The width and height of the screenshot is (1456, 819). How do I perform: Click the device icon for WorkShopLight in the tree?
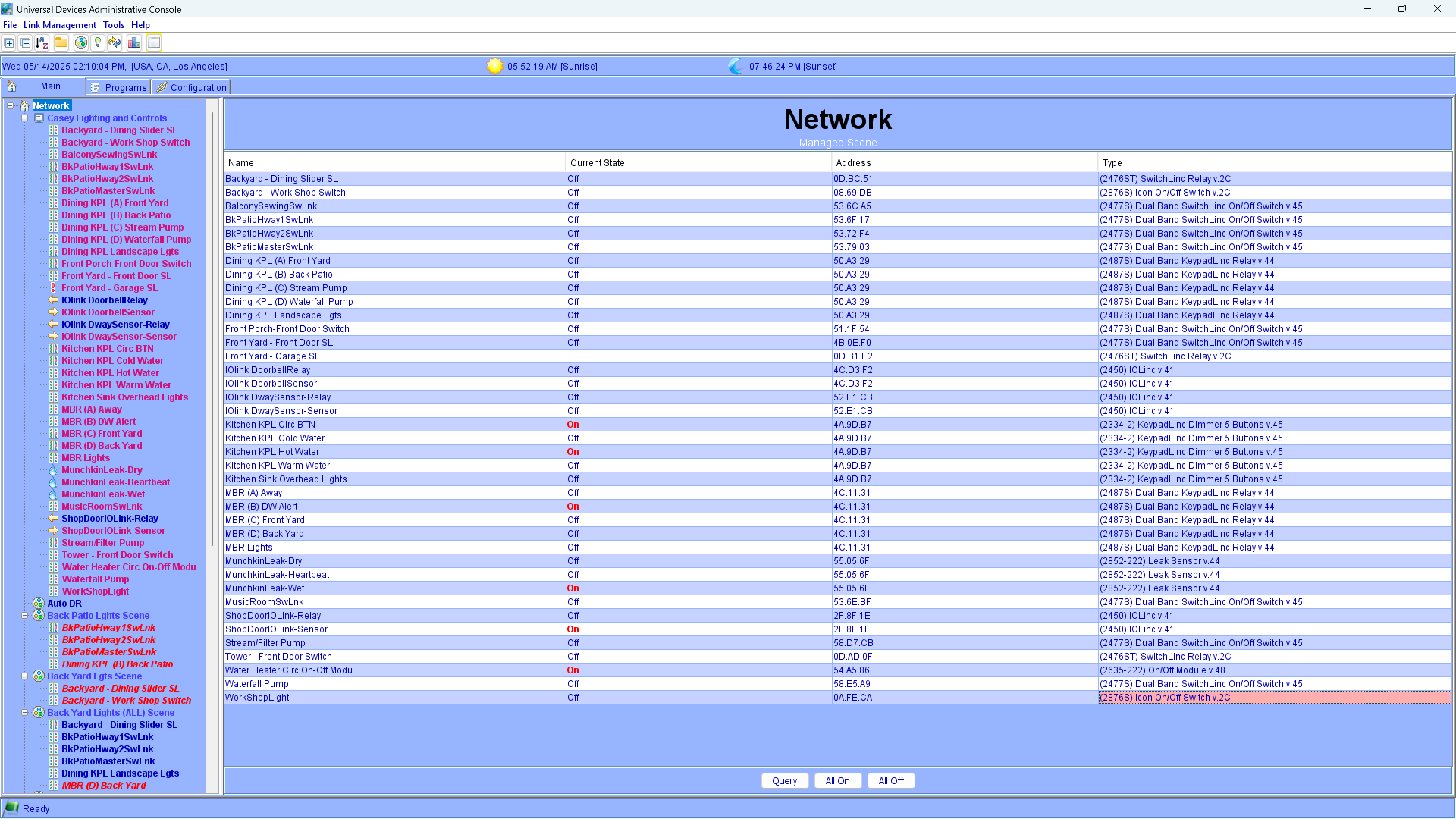point(53,591)
